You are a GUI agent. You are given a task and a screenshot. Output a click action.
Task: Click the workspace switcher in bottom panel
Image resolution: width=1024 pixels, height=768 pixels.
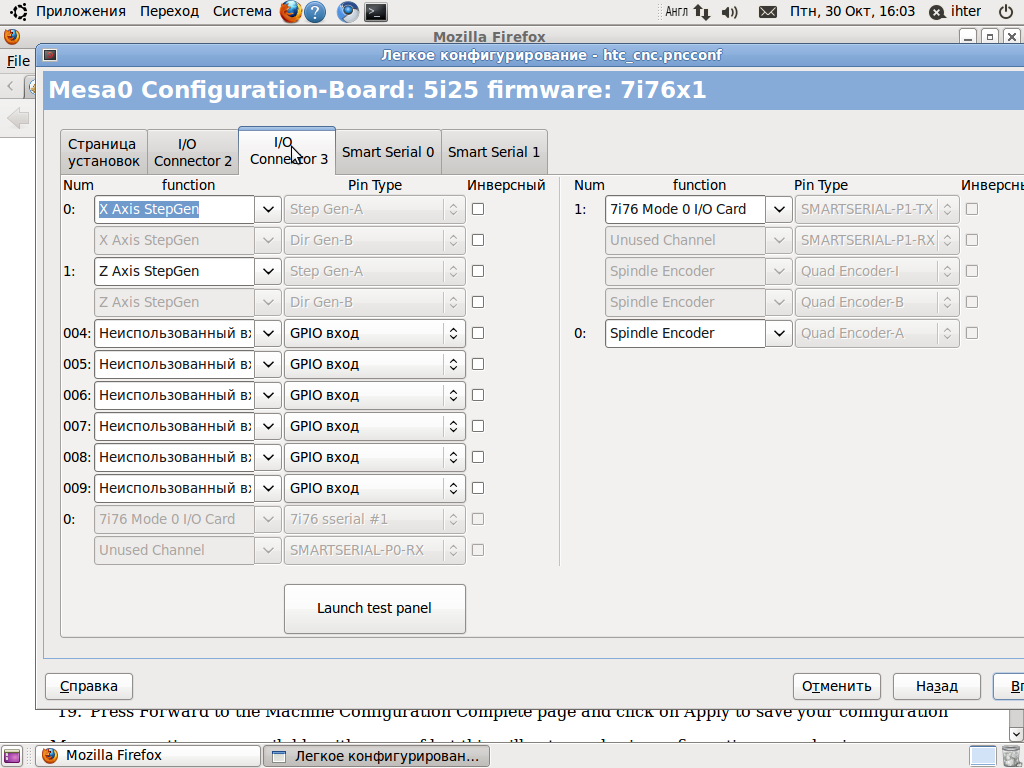[983, 756]
